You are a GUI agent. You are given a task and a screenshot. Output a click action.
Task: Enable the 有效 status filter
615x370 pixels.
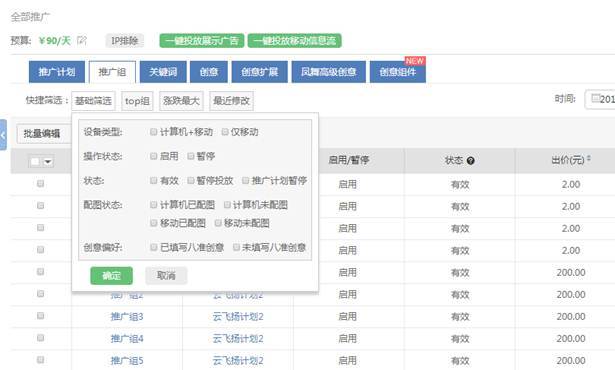pyautogui.click(x=154, y=180)
